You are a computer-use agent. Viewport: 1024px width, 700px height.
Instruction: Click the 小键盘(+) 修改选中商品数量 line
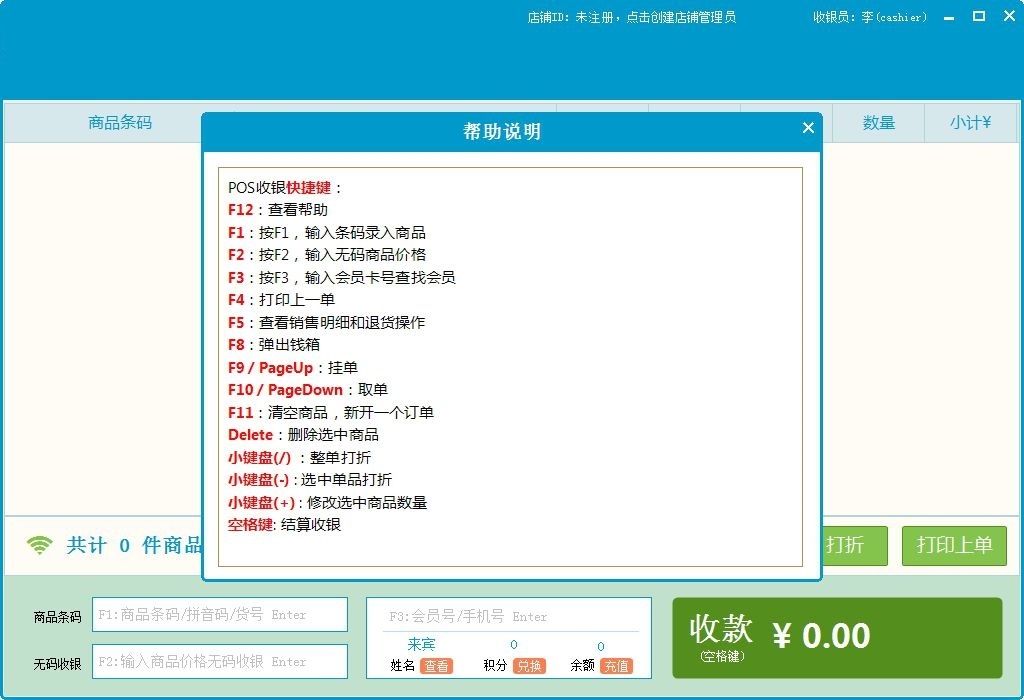pos(327,503)
